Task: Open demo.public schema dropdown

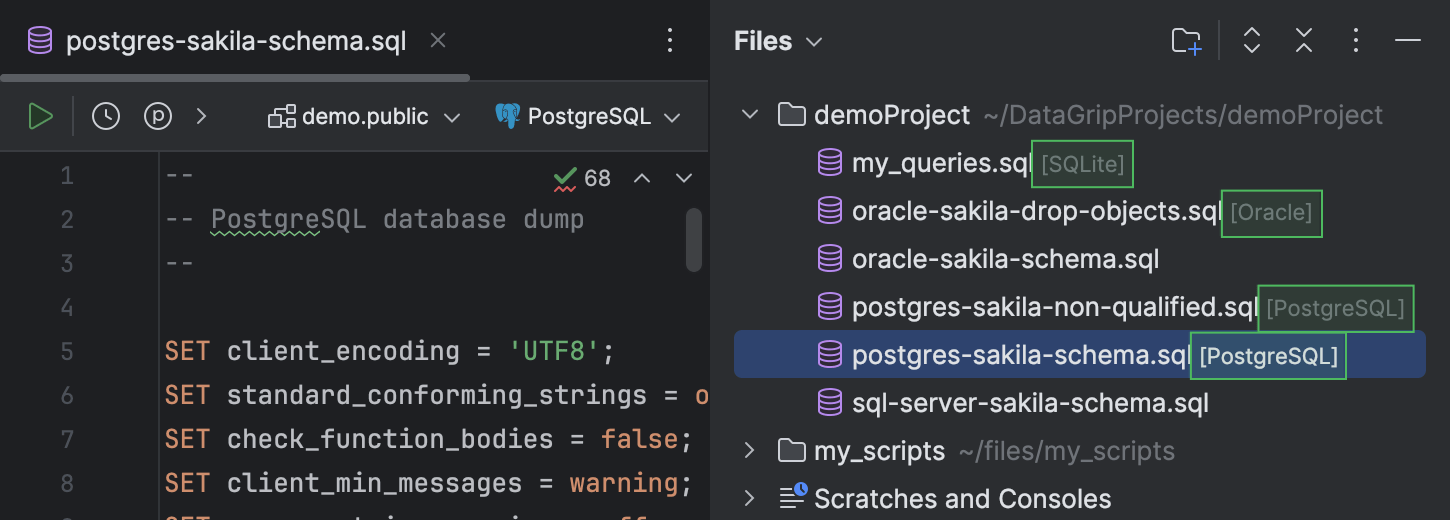Action: pos(364,117)
